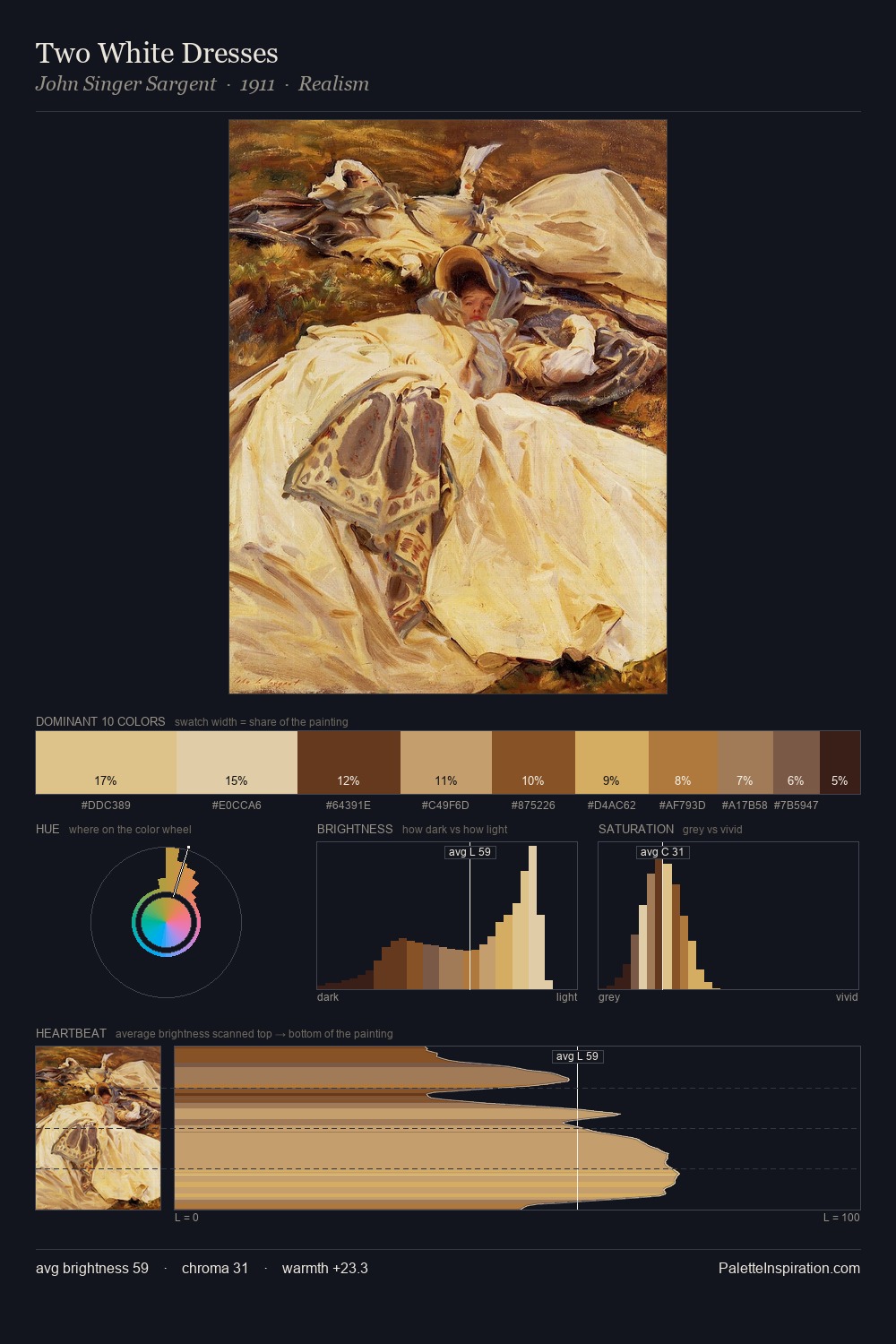Click the 'grey' axis label

[x=609, y=997]
